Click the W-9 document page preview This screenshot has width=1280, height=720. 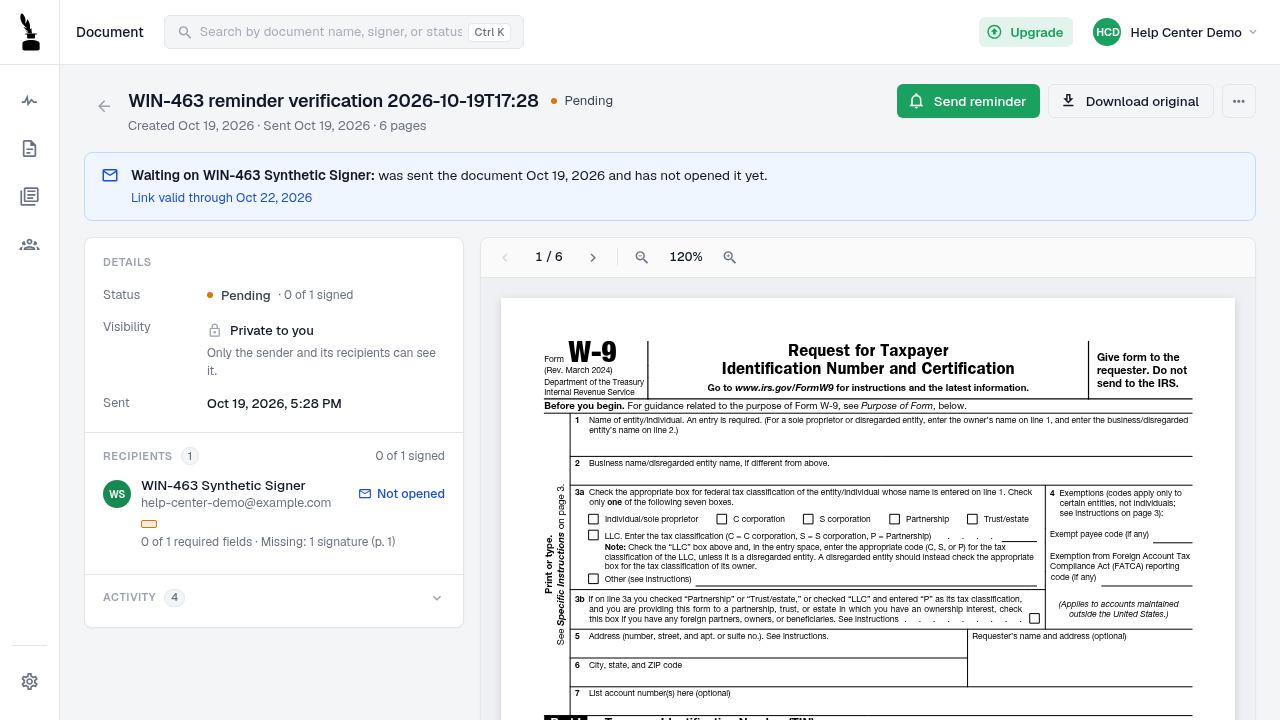tap(868, 509)
